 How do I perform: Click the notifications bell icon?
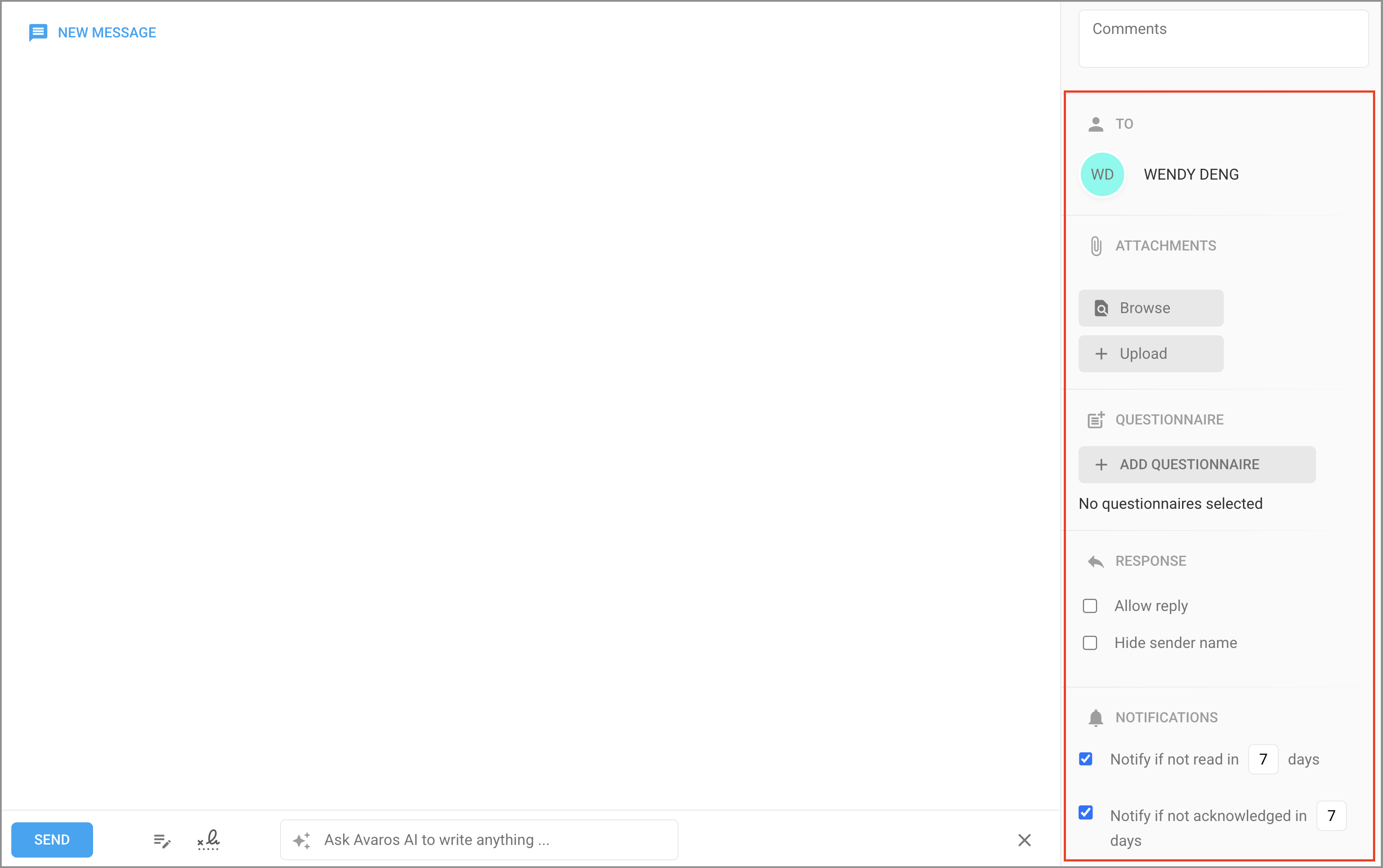coord(1096,718)
